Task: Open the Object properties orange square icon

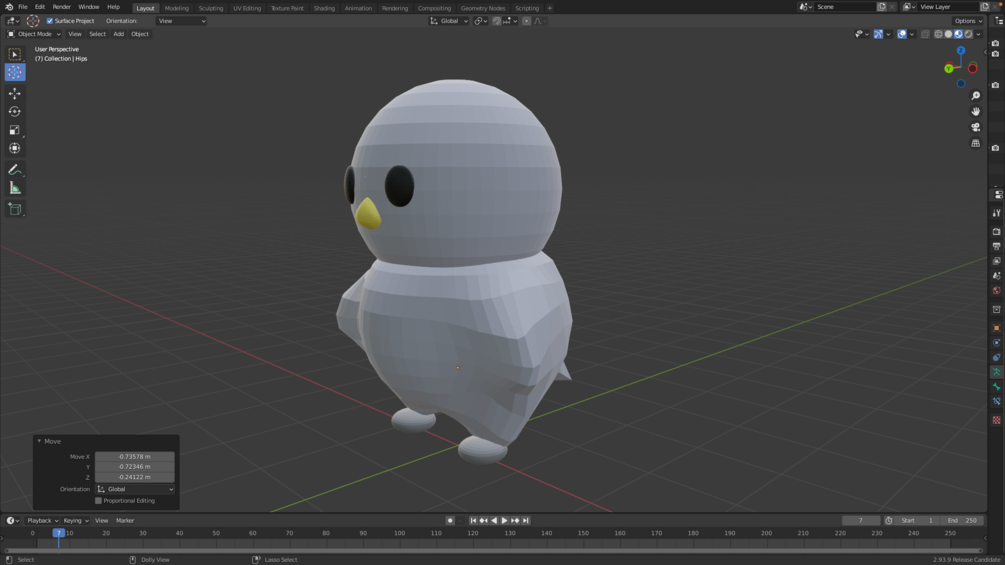Action: (997, 328)
